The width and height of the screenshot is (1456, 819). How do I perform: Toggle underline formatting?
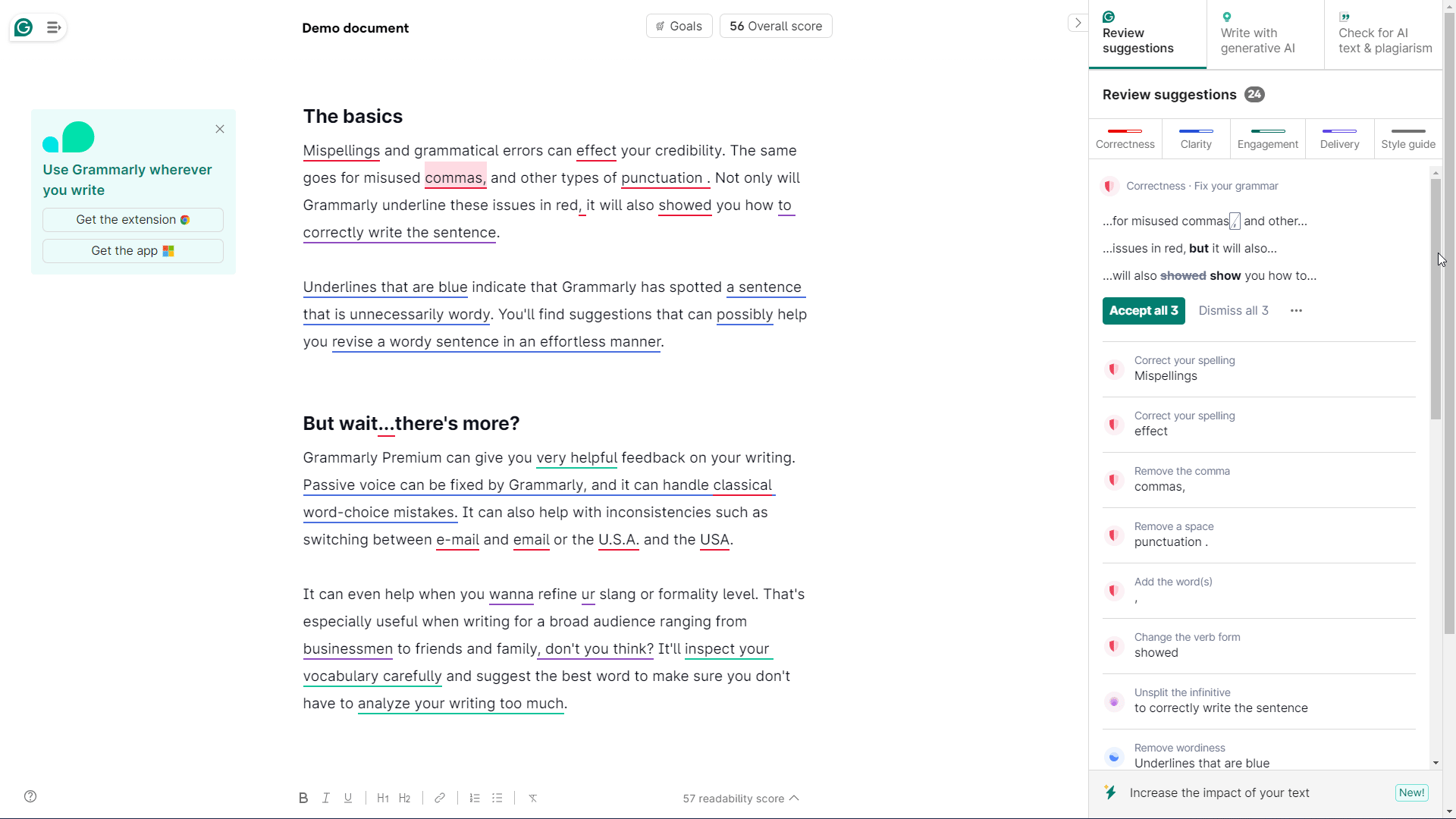pos(348,798)
